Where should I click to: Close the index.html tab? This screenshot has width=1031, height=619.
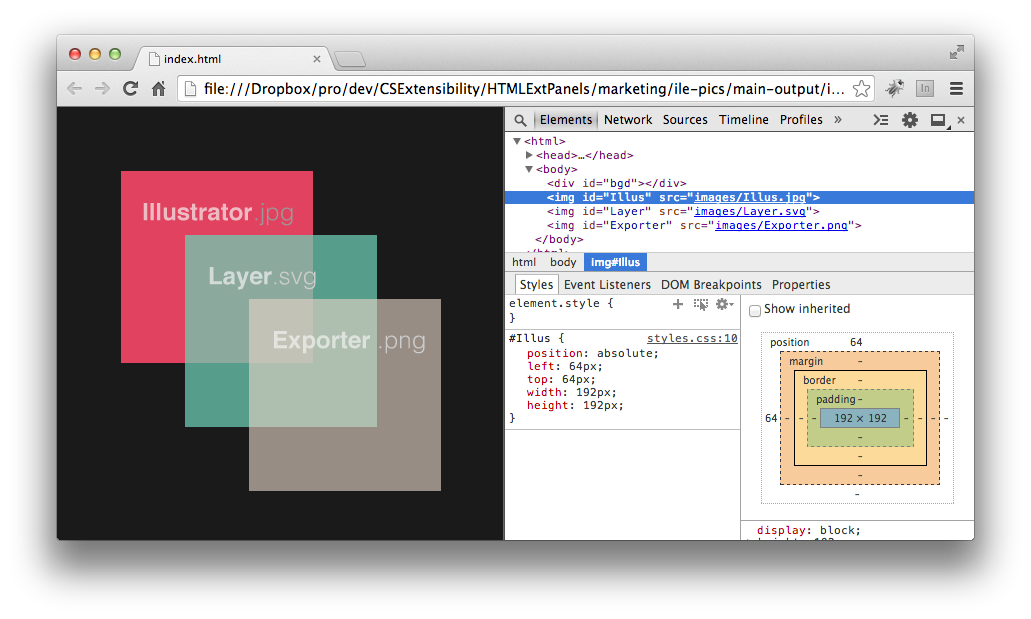(317, 59)
